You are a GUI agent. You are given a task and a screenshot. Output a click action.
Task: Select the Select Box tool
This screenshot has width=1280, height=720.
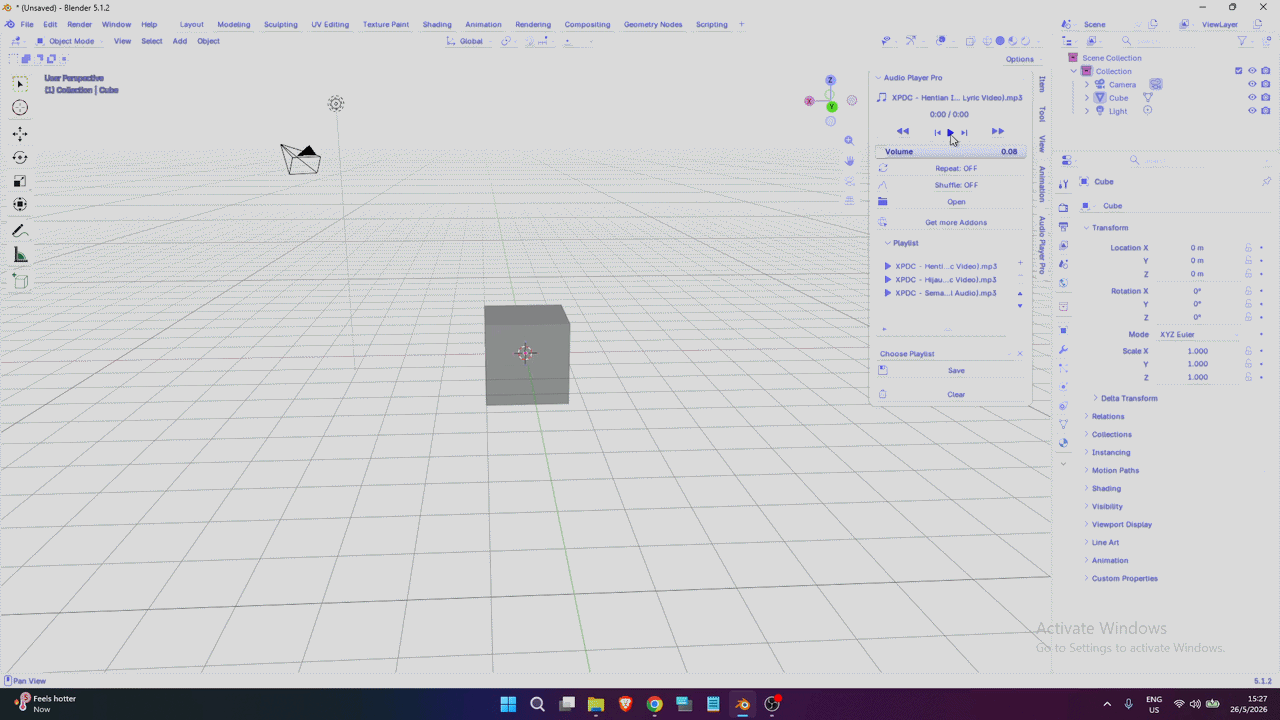click(x=20, y=85)
